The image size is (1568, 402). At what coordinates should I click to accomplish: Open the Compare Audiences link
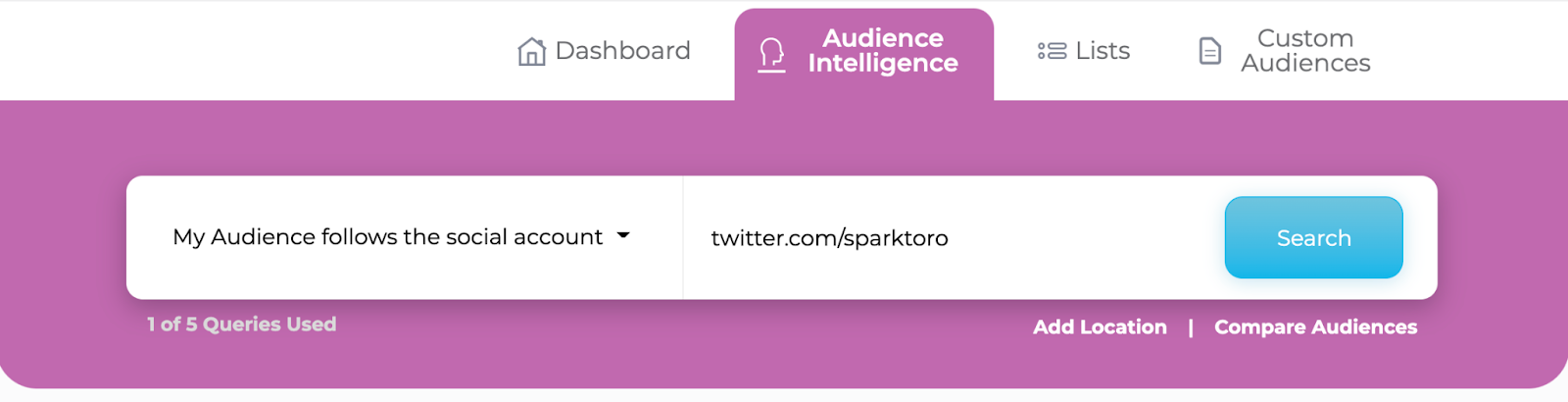coord(1315,327)
